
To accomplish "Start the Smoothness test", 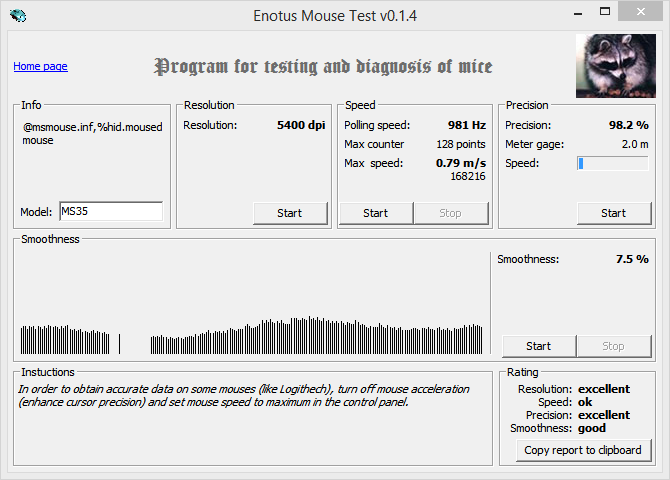I will (x=539, y=346).
